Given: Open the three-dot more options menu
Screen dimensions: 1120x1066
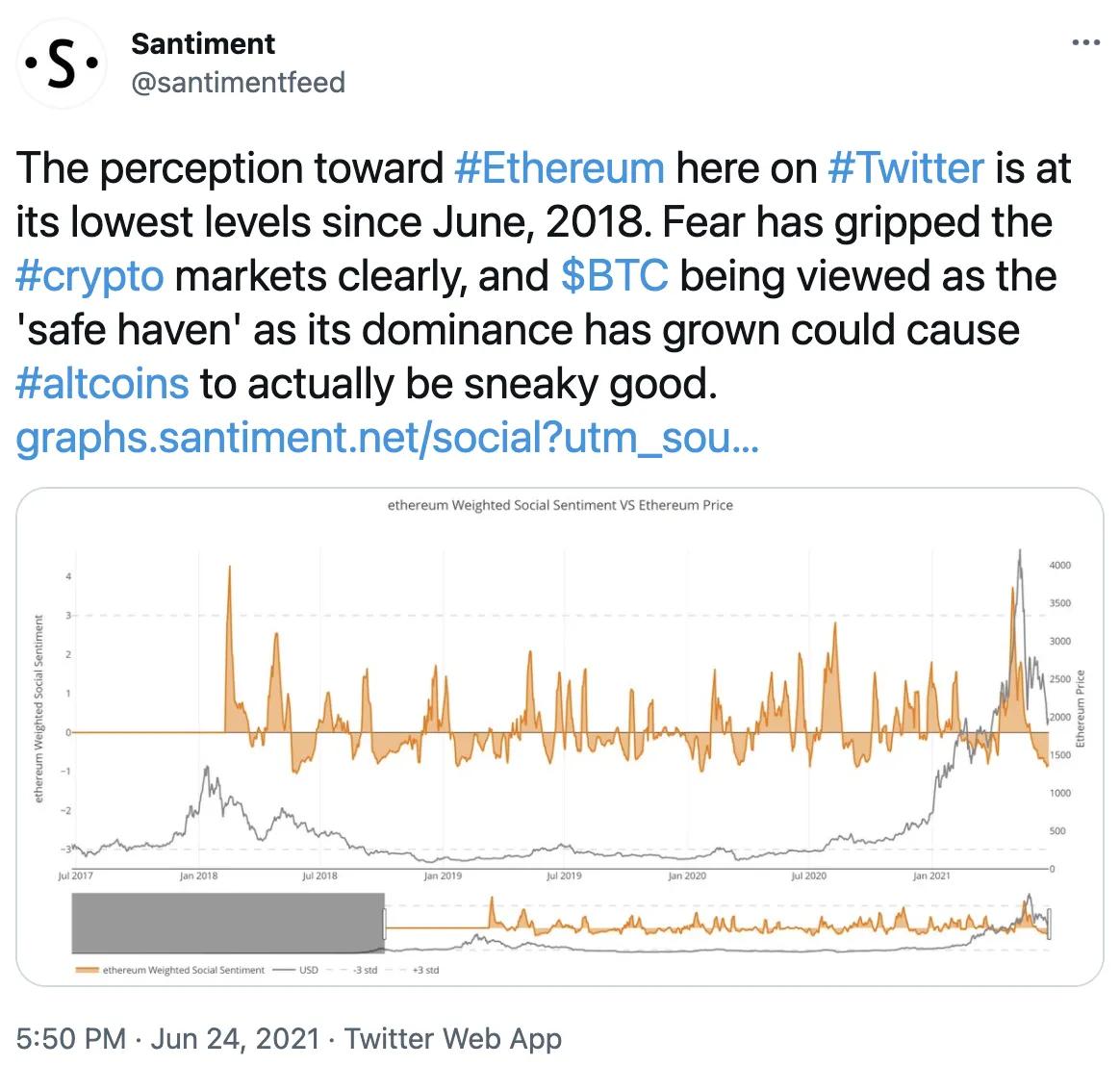Looking at the screenshot, I should [x=1084, y=43].
